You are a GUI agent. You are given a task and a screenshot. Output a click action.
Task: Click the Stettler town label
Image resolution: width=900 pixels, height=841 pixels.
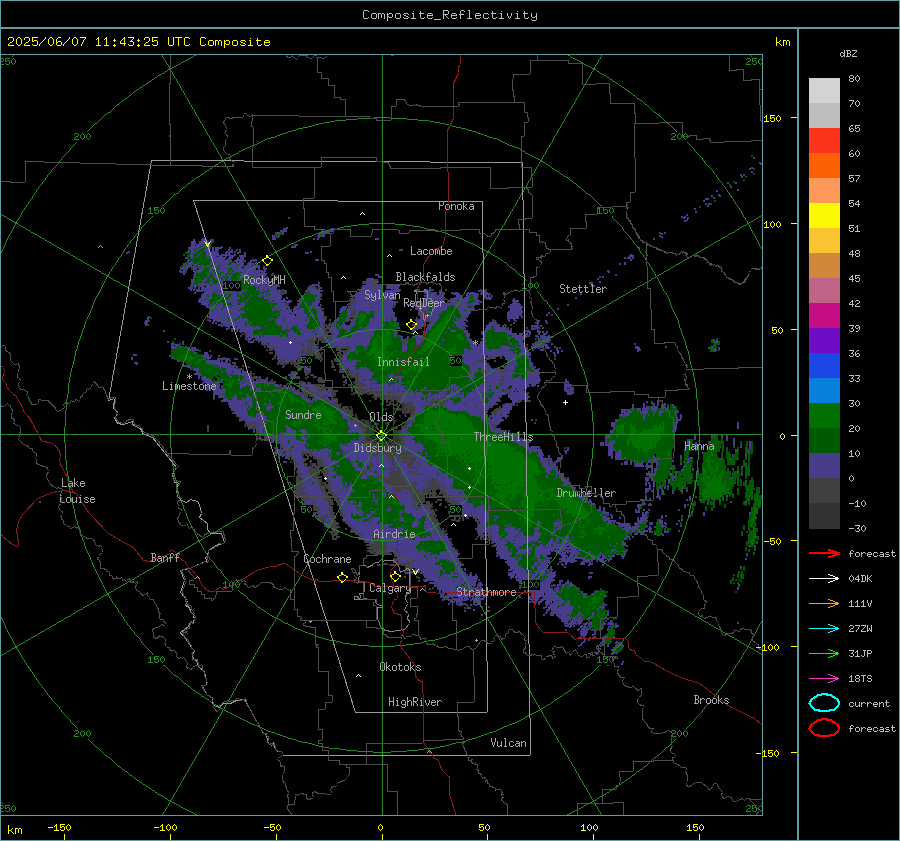[583, 289]
